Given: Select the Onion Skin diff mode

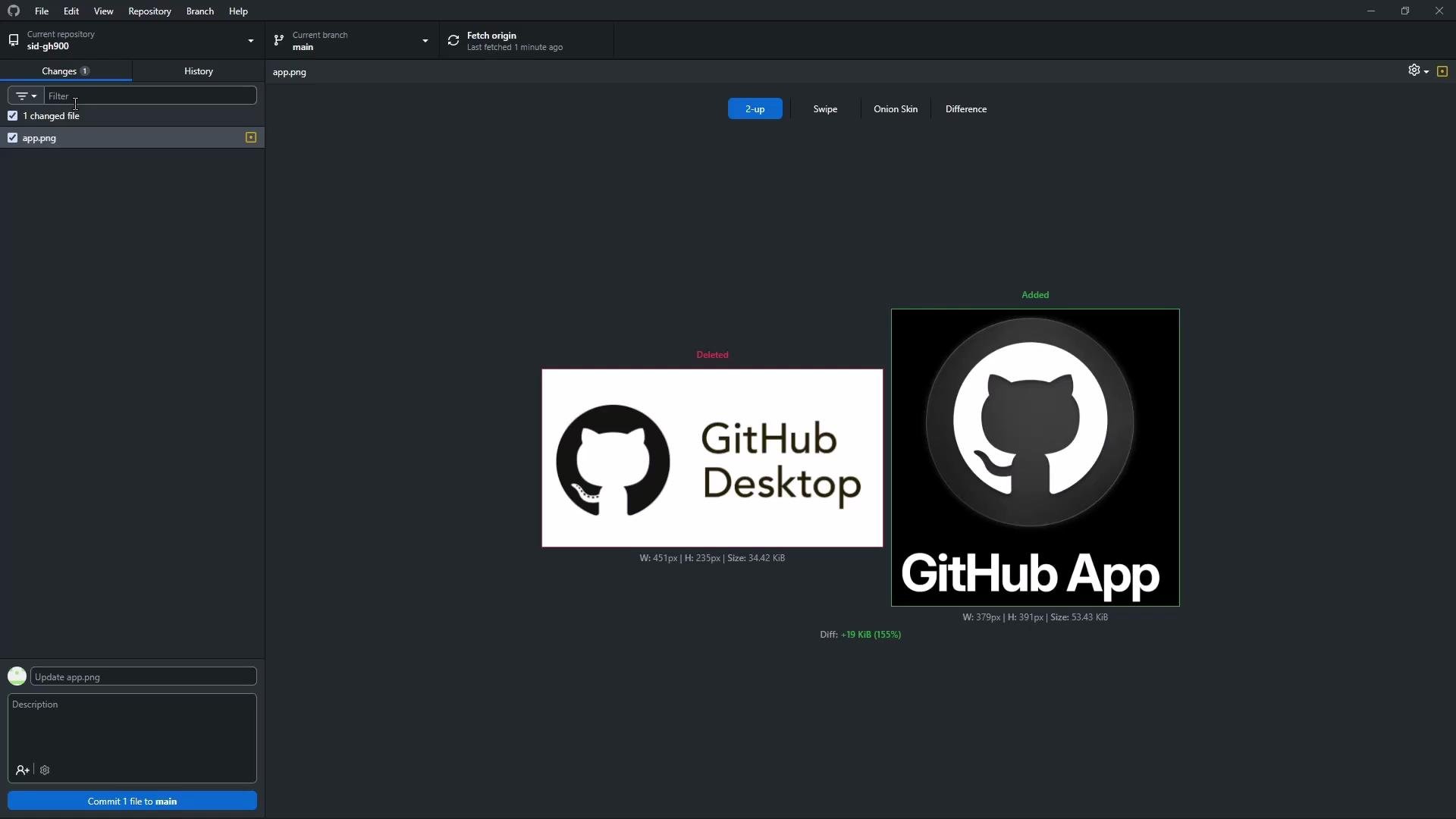Looking at the screenshot, I should coord(896,108).
